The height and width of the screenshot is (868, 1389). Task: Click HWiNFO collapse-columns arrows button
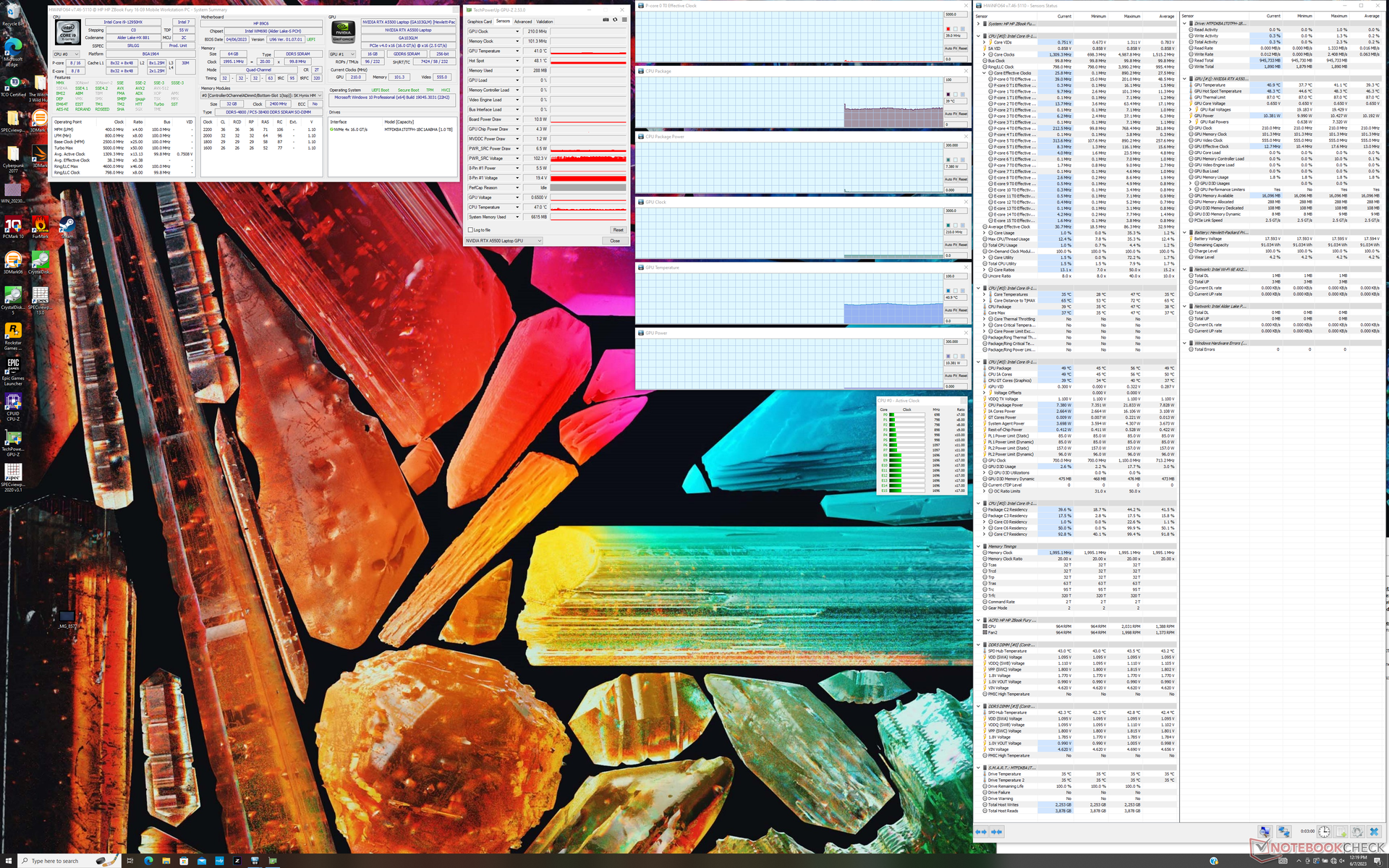996,832
